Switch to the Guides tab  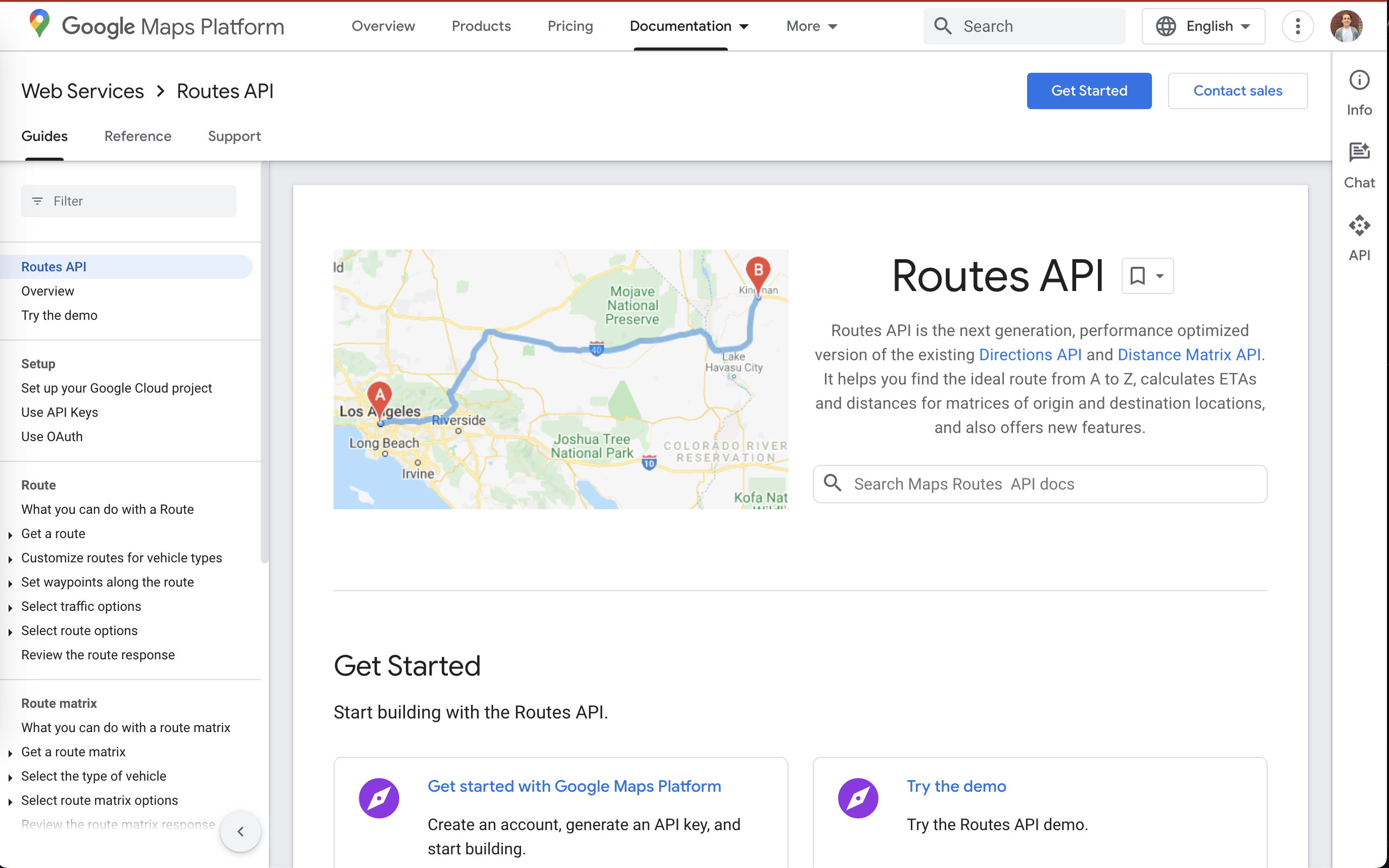click(x=44, y=136)
